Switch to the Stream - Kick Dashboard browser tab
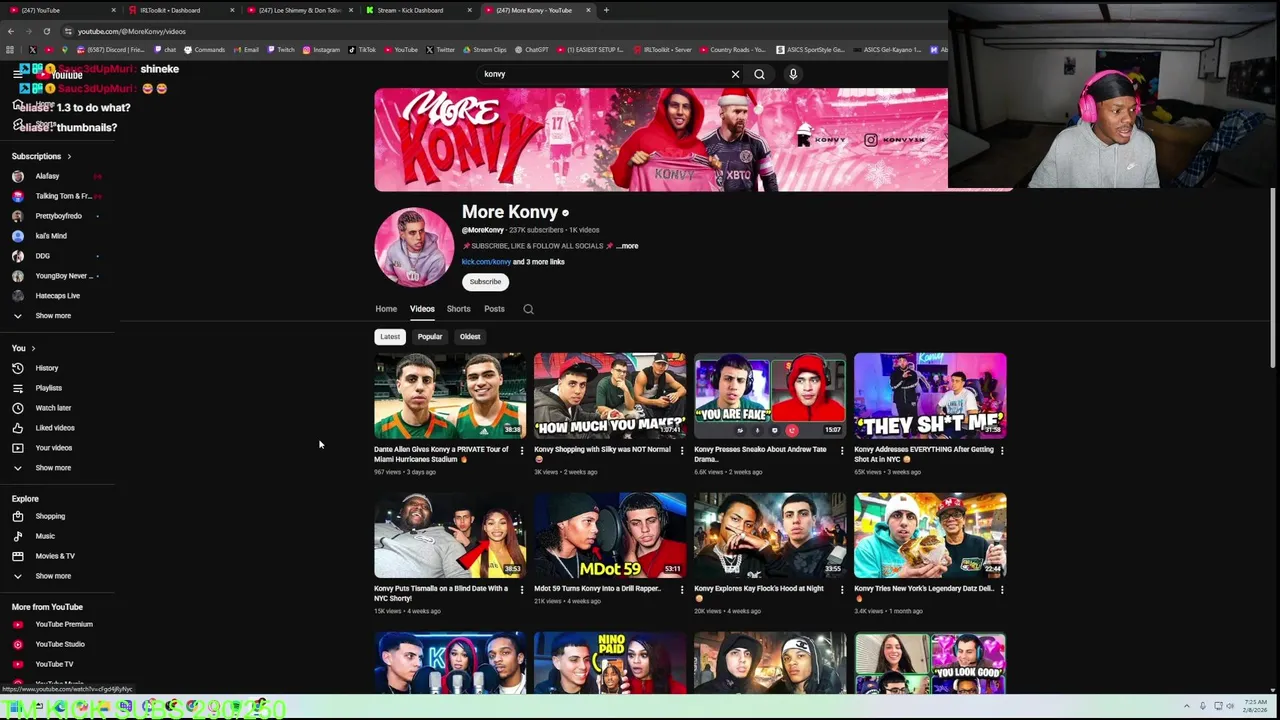This screenshot has width=1280, height=720. tap(417, 10)
